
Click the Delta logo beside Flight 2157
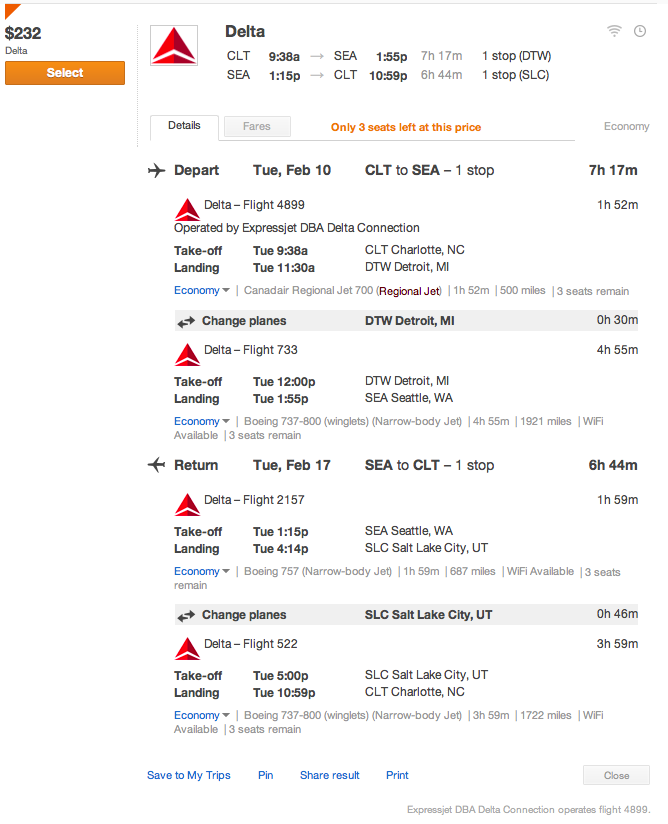(187, 504)
